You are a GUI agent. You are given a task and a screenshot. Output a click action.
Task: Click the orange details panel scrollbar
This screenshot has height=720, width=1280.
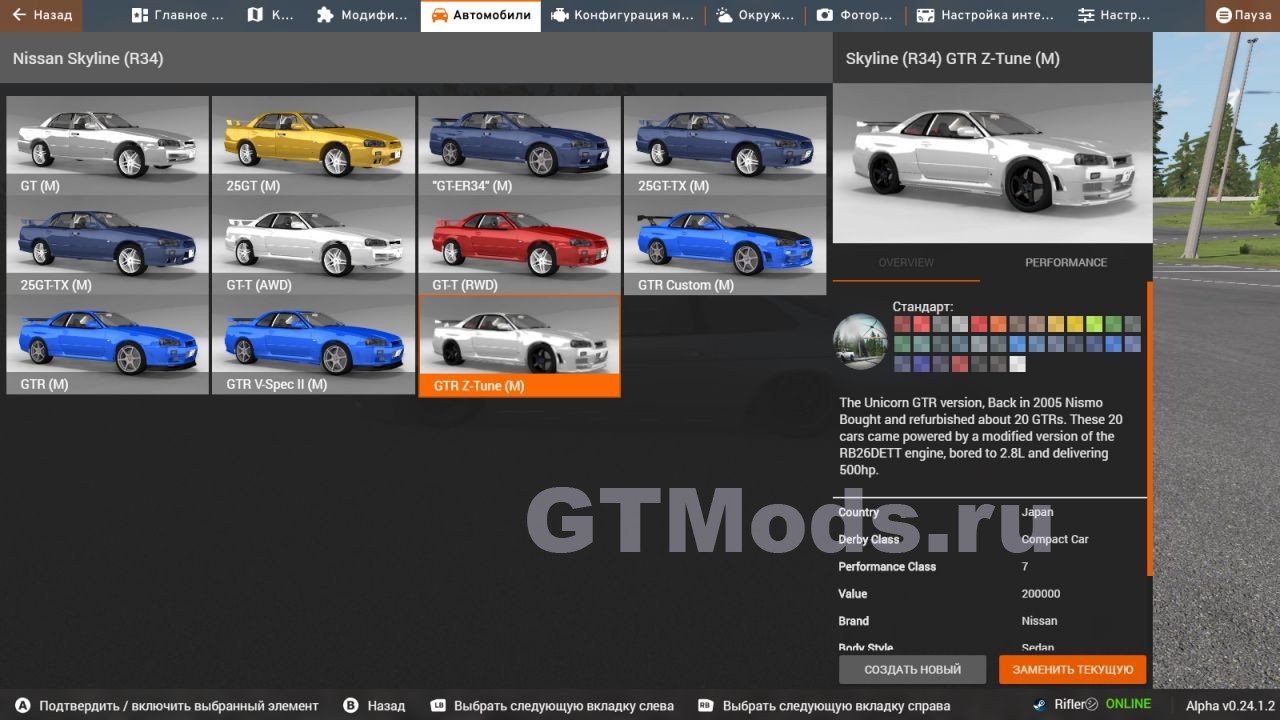coord(1149,428)
